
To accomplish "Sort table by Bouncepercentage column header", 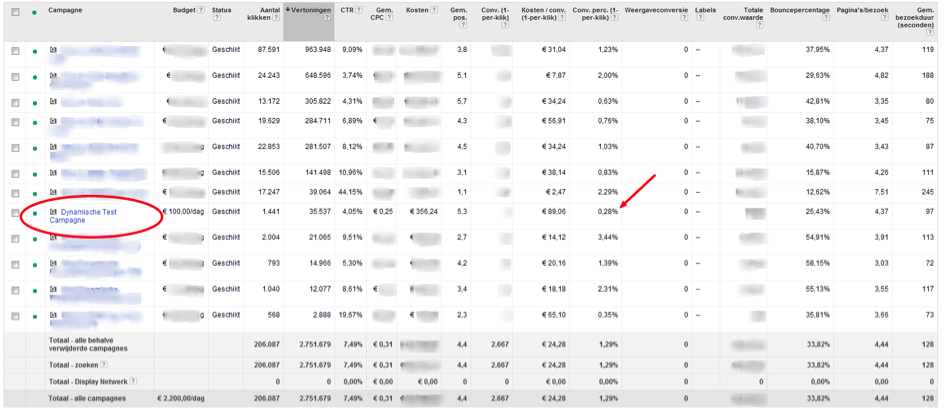I will click(x=803, y=10).
